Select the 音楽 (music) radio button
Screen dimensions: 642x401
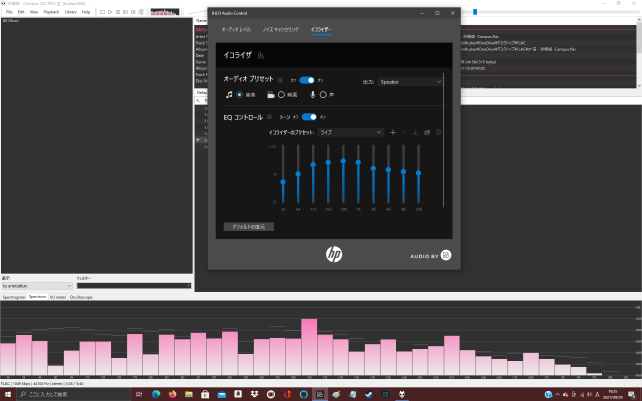pos(240,95)
